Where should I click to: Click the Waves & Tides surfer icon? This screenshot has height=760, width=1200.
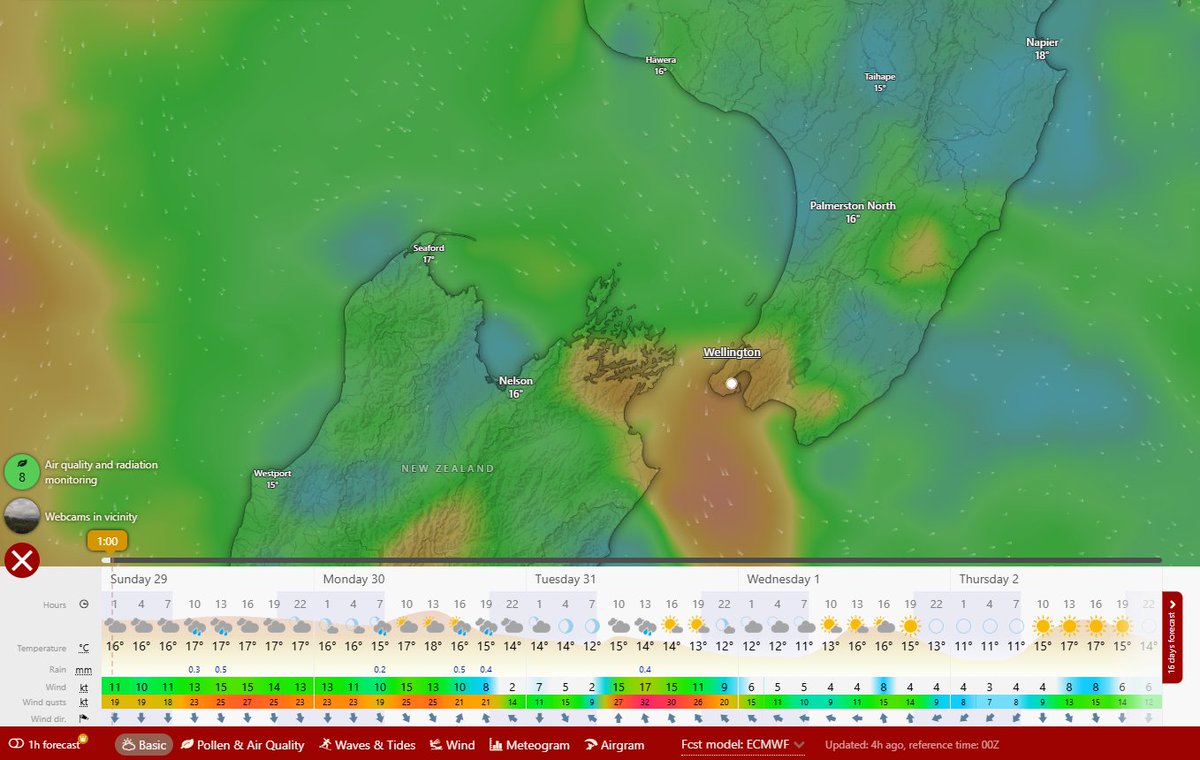[326, 745]
